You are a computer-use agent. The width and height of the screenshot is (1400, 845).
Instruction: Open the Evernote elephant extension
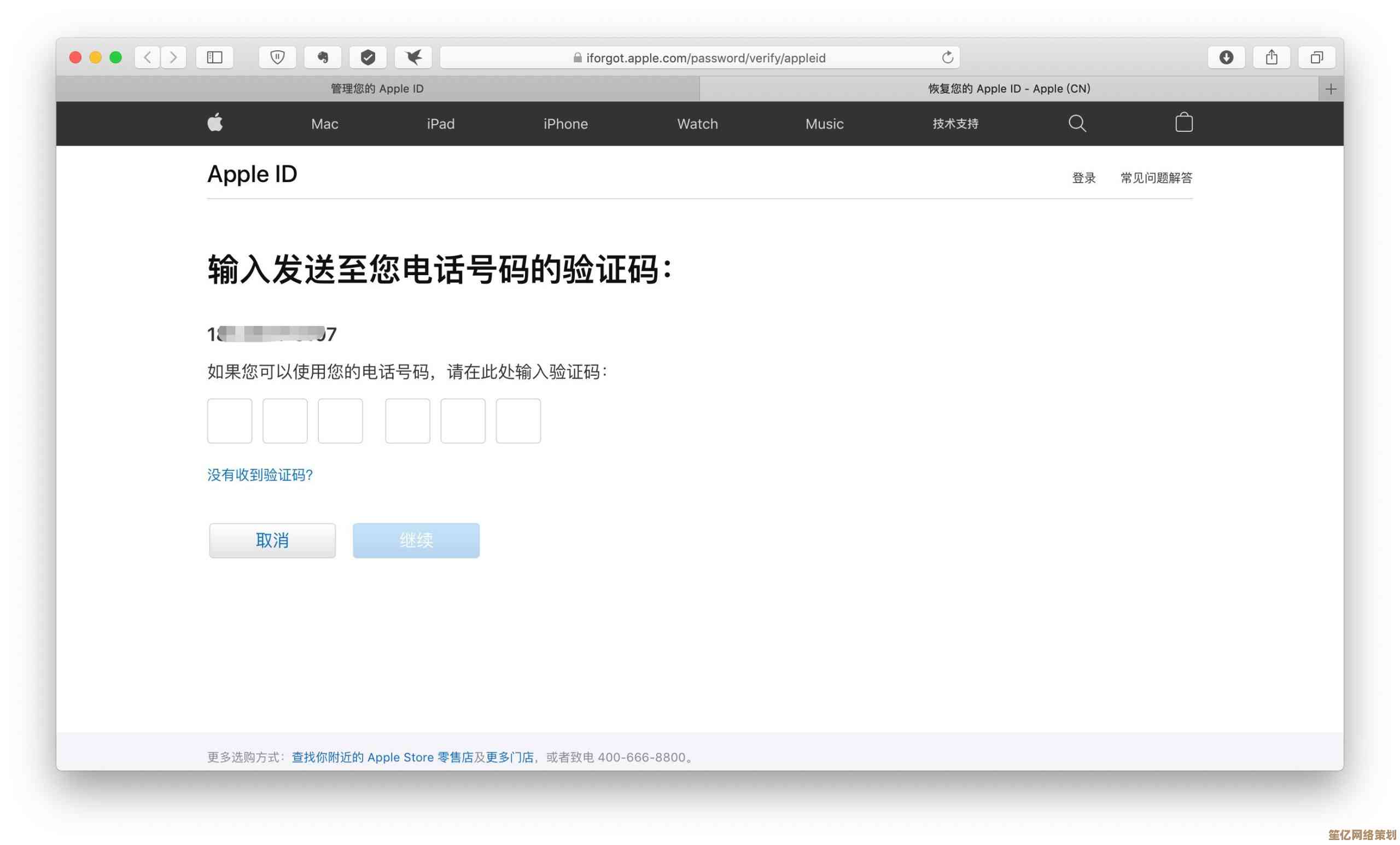[323, 57]
